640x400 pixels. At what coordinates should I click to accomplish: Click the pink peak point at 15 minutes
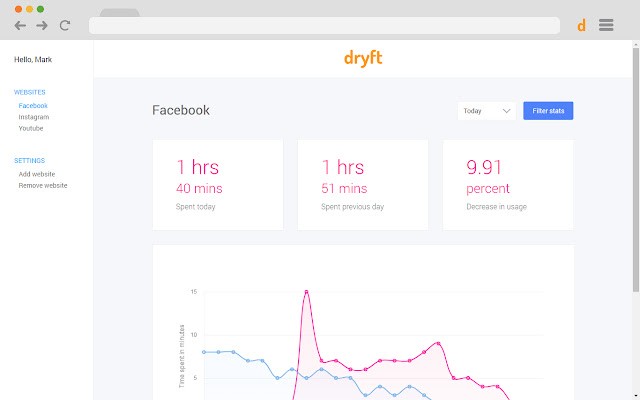point(306,292)
